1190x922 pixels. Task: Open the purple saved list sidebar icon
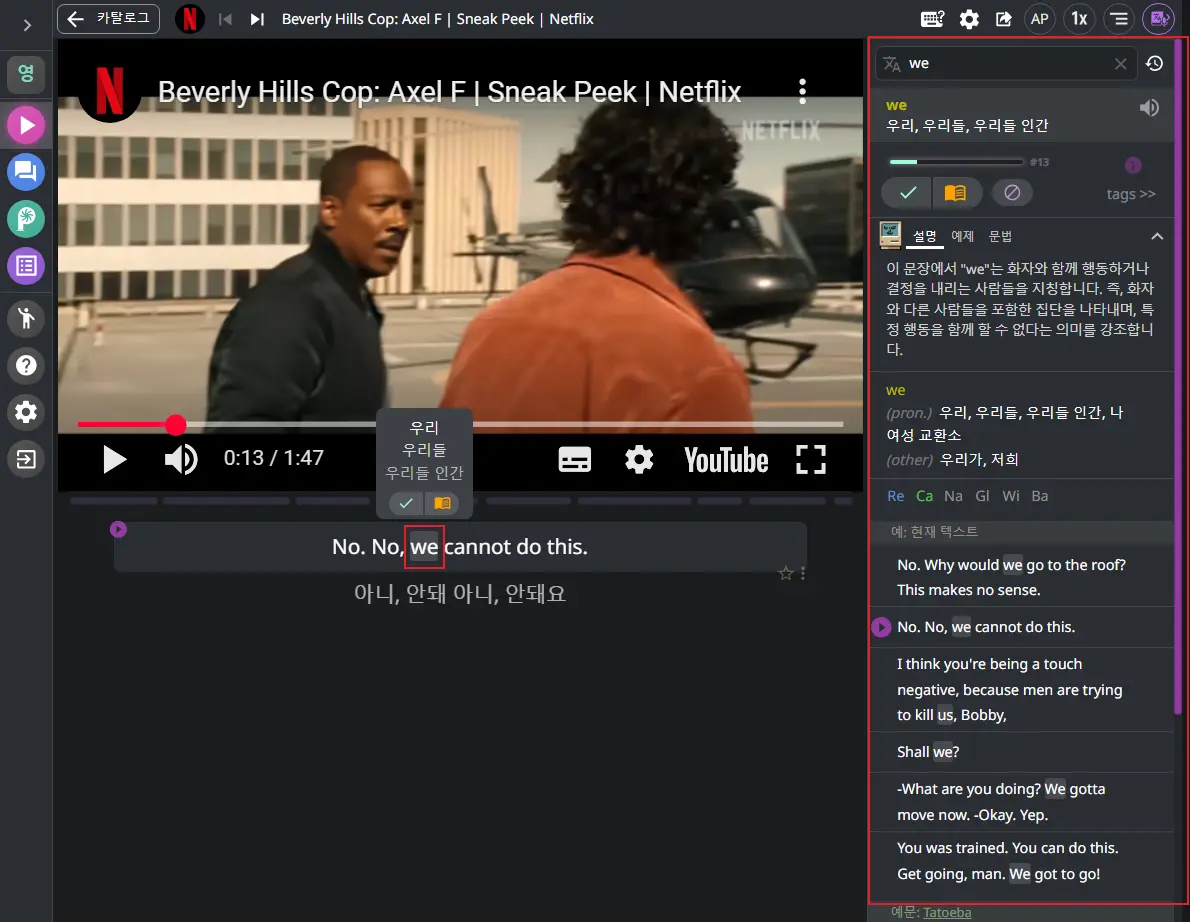coord(26,266)
